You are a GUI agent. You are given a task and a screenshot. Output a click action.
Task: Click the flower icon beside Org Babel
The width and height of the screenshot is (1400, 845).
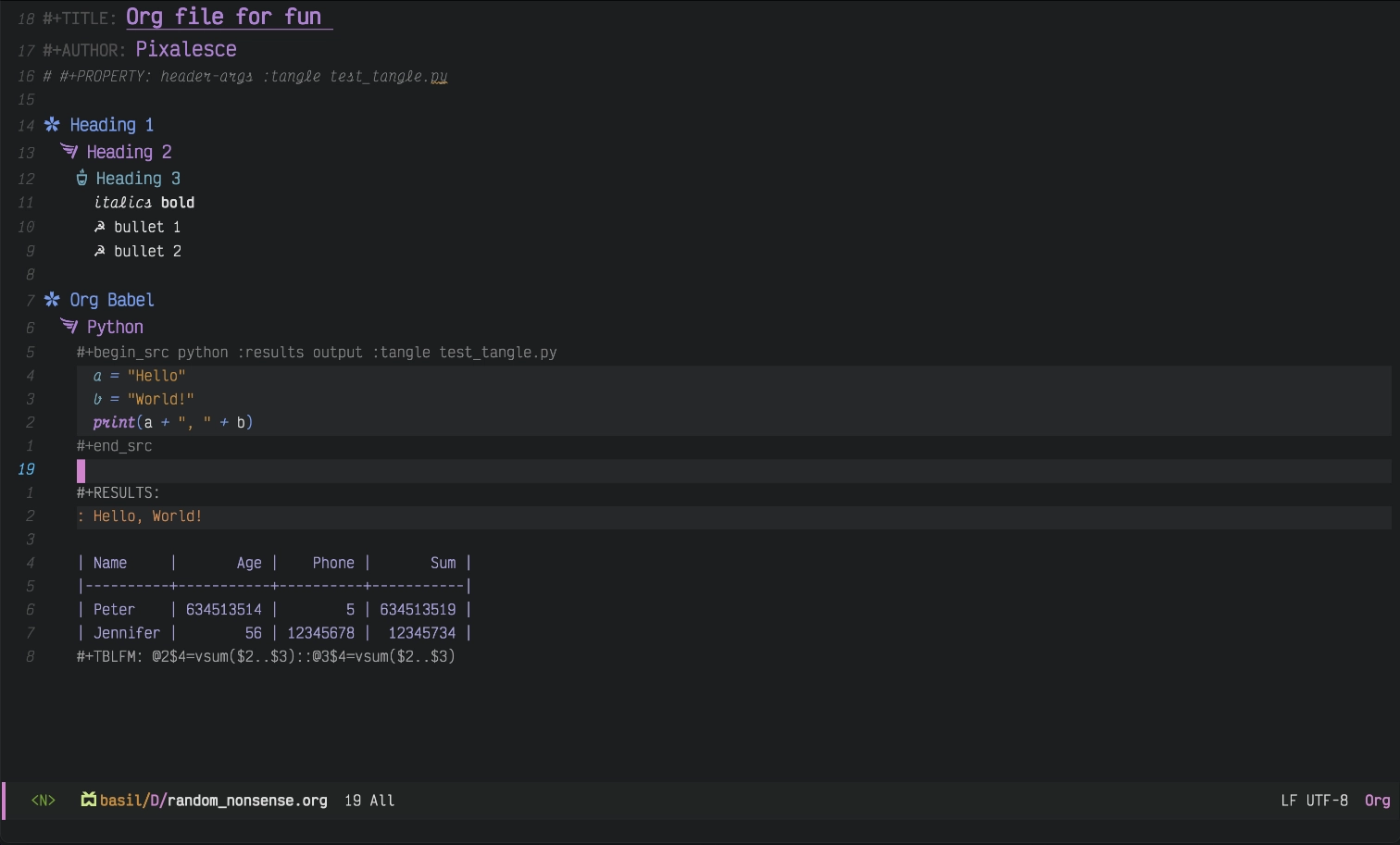tap(52, 299)
